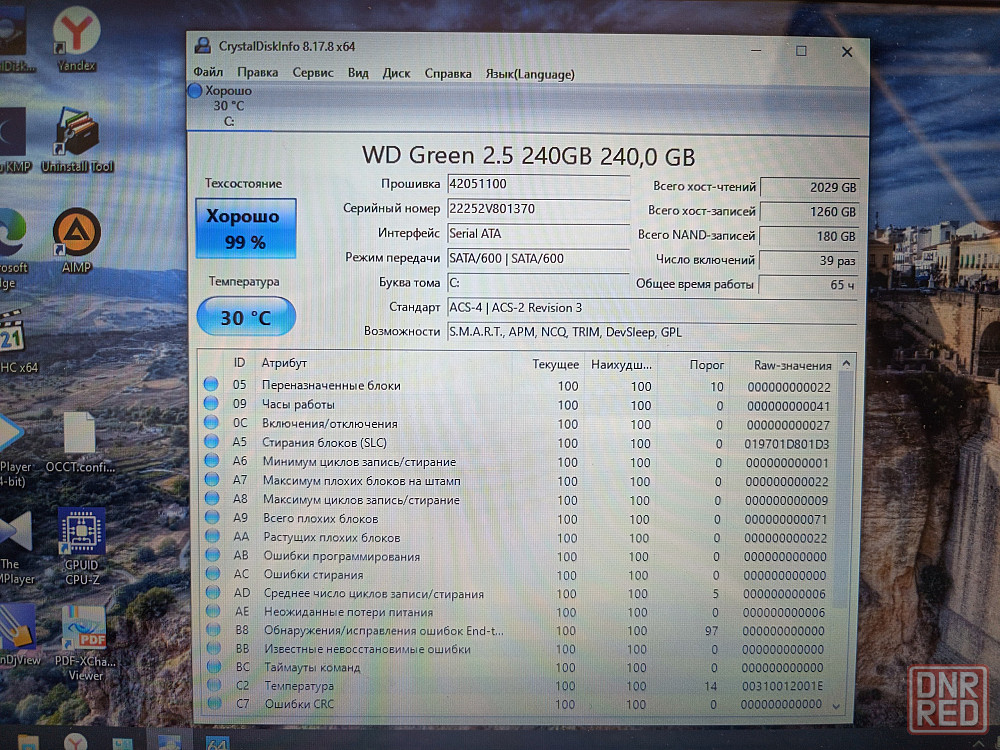The image size is (1000, 750).
Task: Click the host writes value 1260 GB
Action: pyautogui.click(x=809, y=212)
